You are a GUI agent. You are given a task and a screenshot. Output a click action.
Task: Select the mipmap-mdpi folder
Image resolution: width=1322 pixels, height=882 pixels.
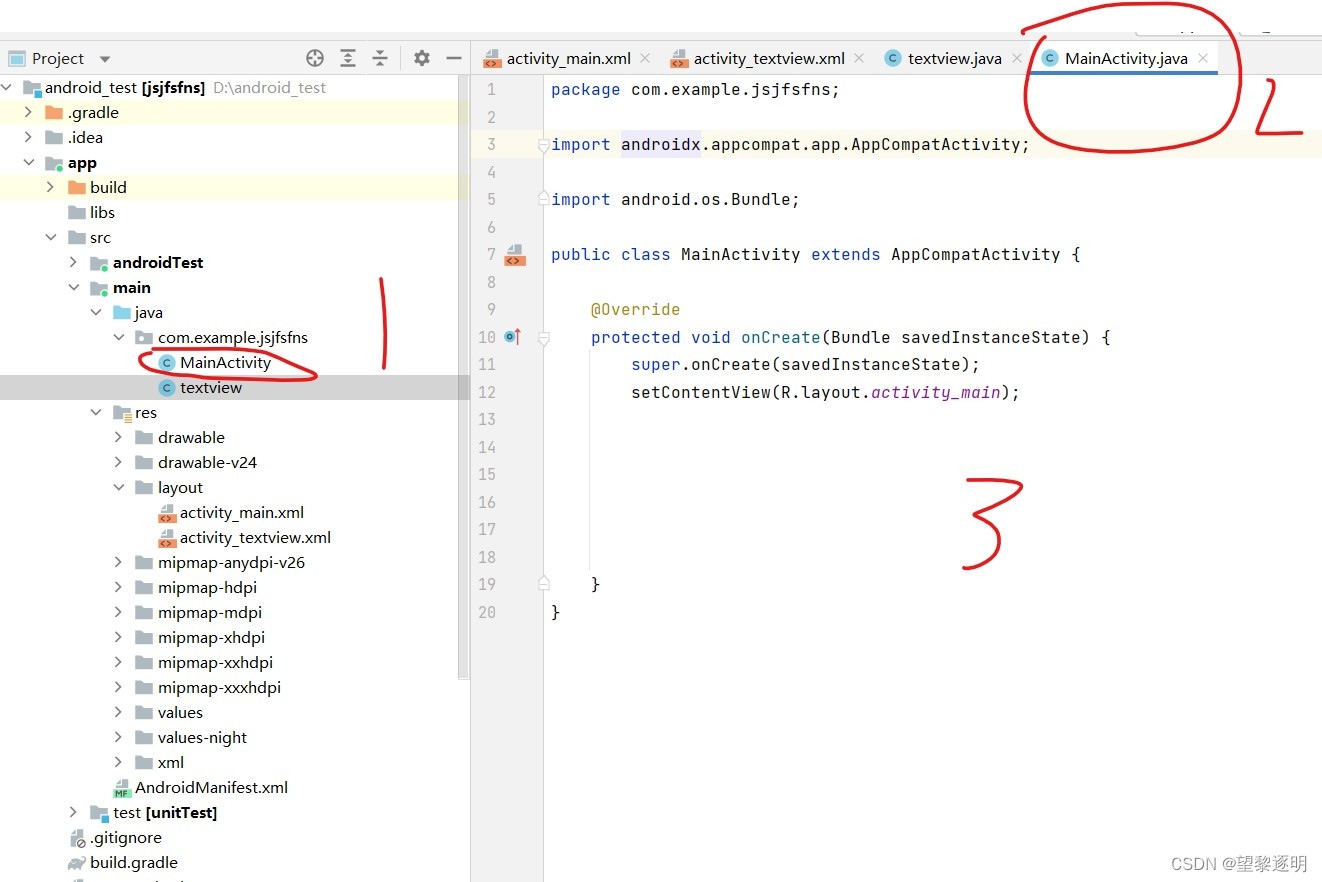coord(210,613)
